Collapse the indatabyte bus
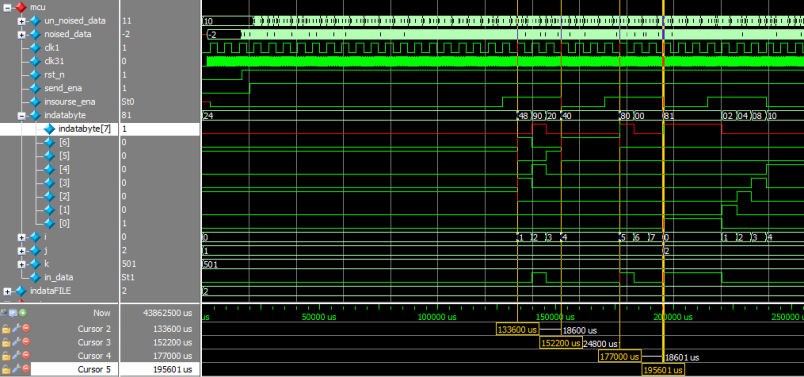This screenshot has width=804, height=377. tap(21, 115)
